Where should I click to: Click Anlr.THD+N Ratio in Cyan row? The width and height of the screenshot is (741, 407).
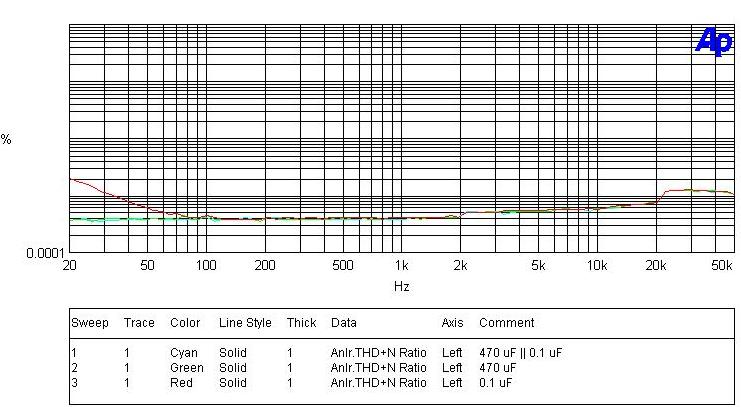coord(379,353)
